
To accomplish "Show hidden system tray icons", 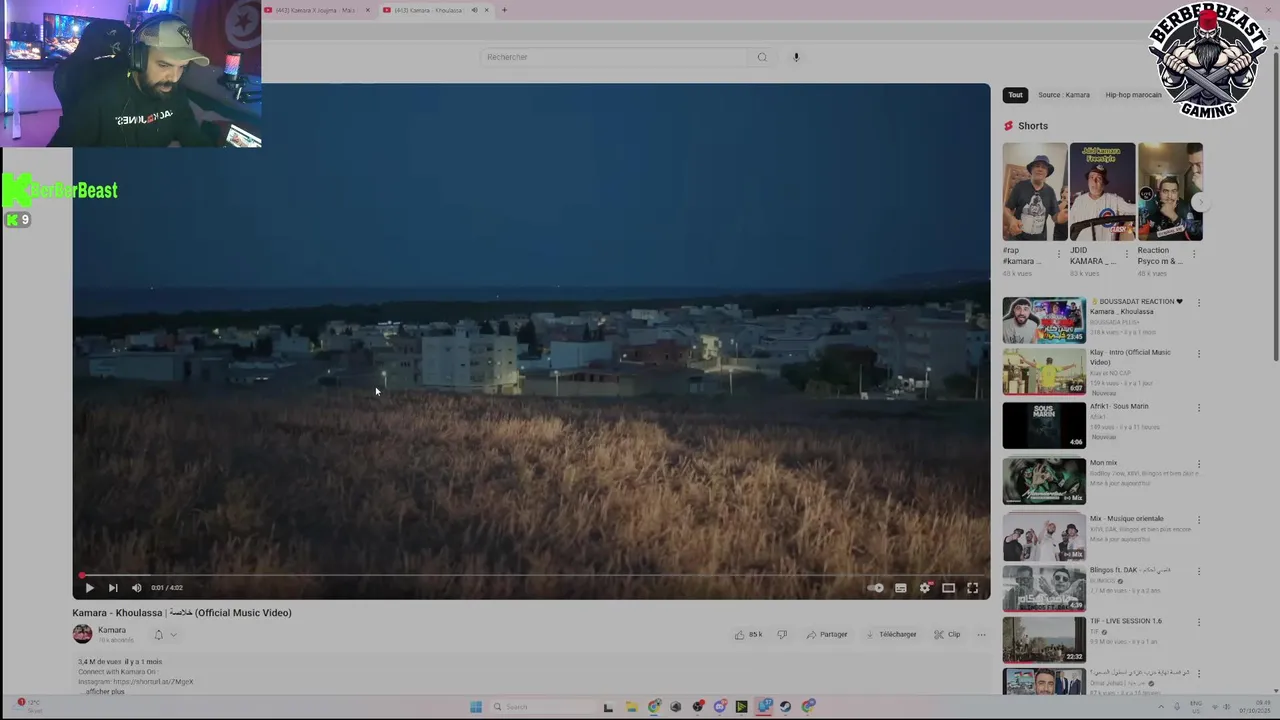I will click(1161, 707).
